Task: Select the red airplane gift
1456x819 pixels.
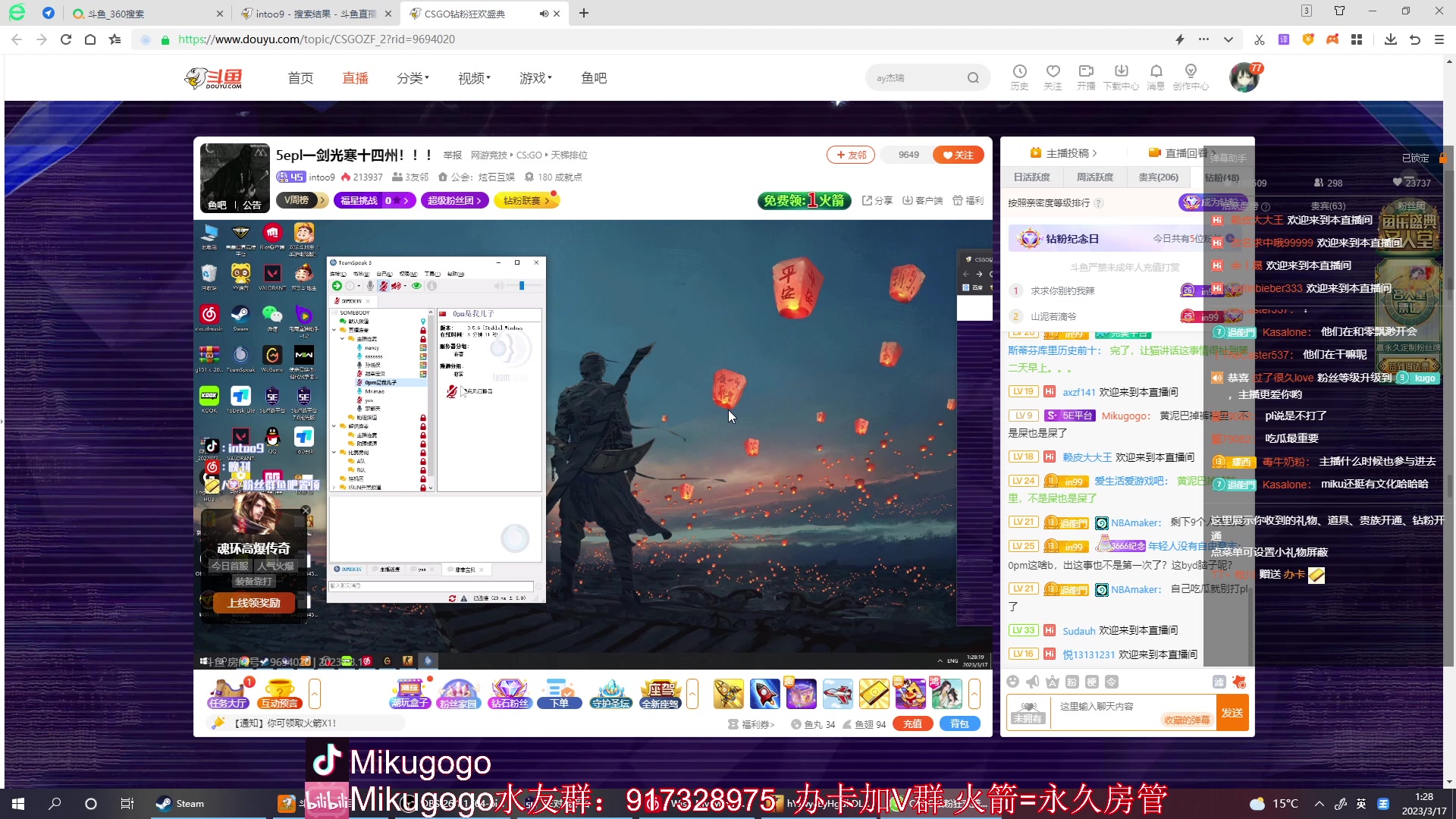Action: (837, 693)
